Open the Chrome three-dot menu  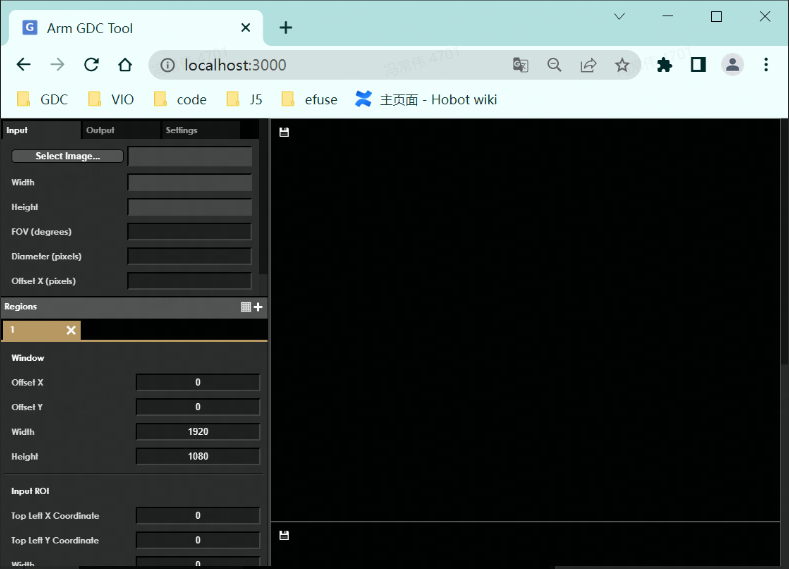tap(766, 65)
